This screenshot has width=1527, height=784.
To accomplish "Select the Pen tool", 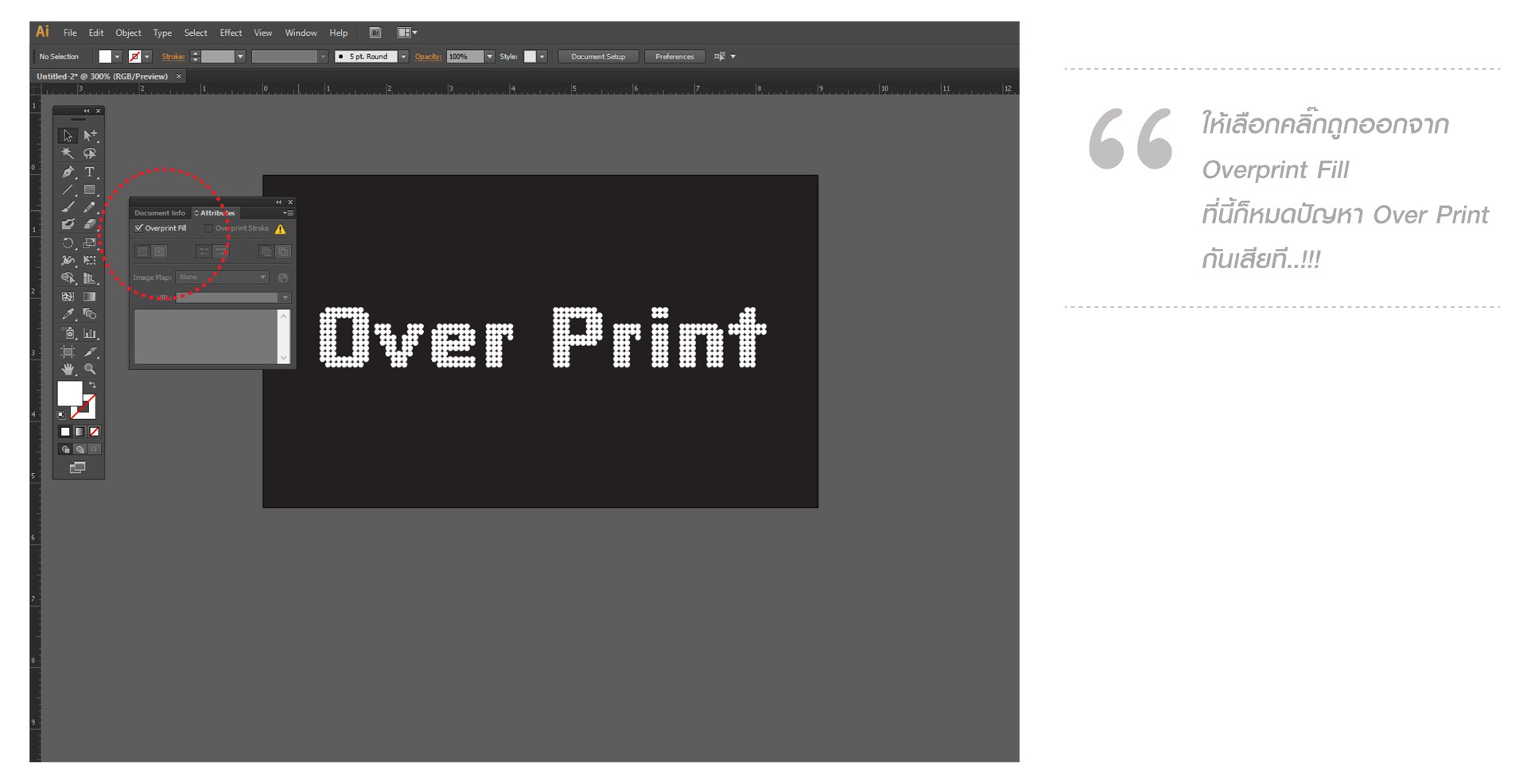I will [x=68, y=172].
